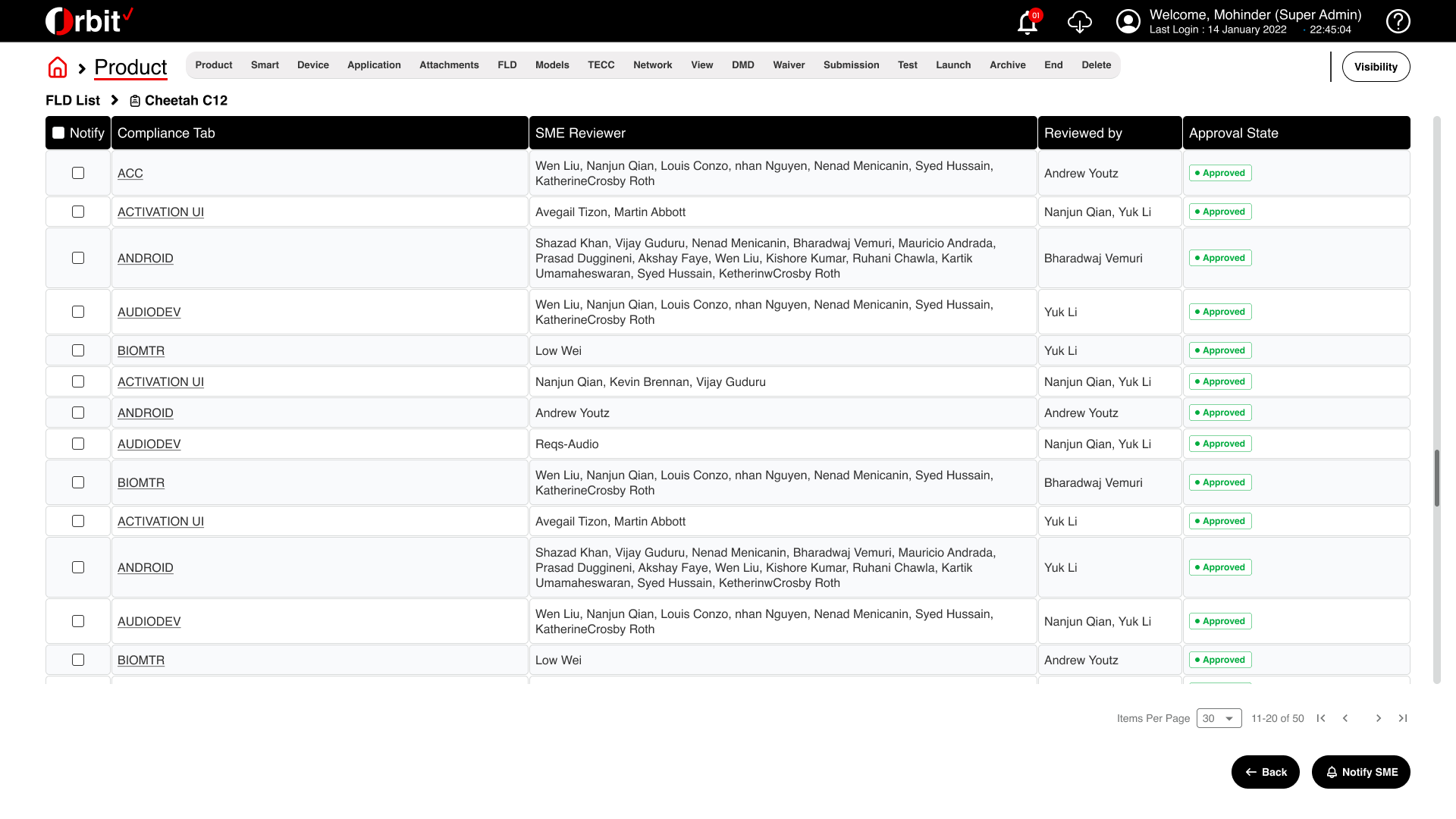Open the ACTIVATION UI link reviewed by Yuk Li alone
Image resolution: width=1456 pixels, height=819 pixels.
tap(161, 522)
